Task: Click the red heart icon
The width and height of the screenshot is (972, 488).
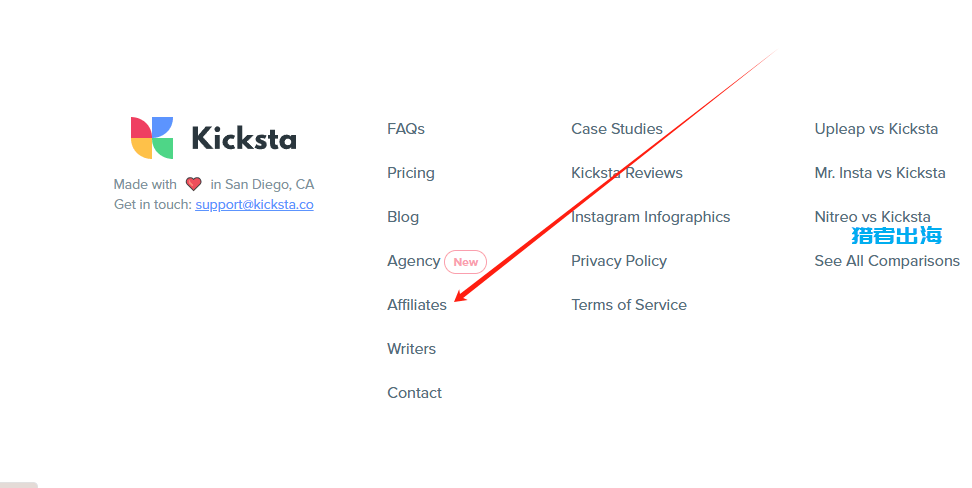Action: 193,184
